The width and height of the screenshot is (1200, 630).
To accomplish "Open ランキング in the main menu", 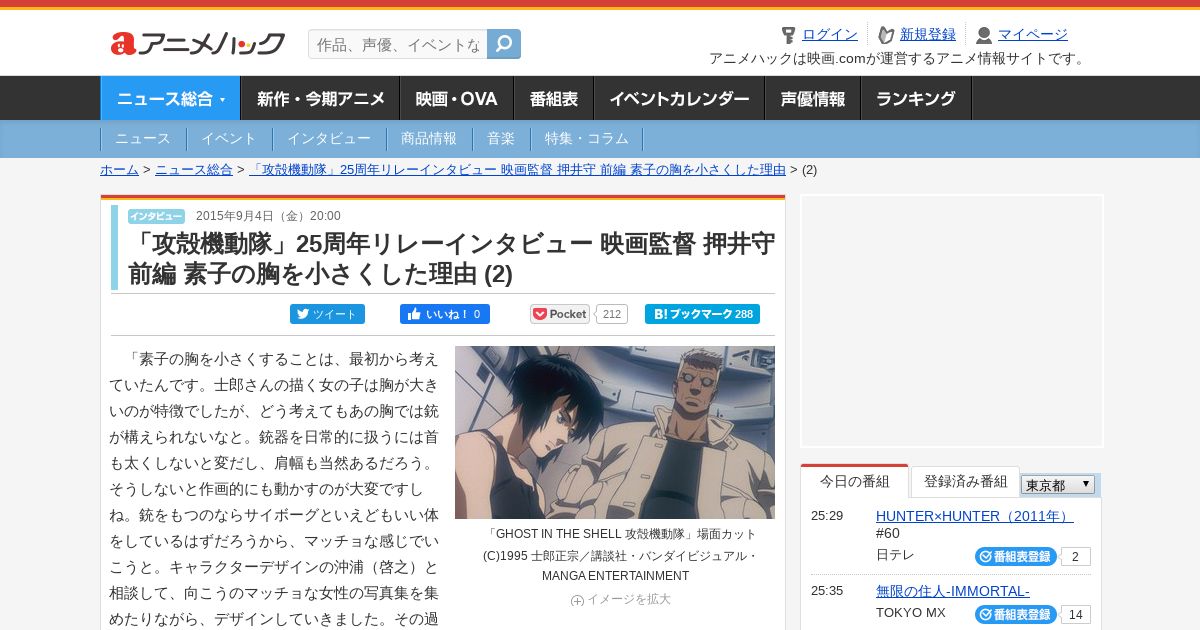I will (916, 99).
